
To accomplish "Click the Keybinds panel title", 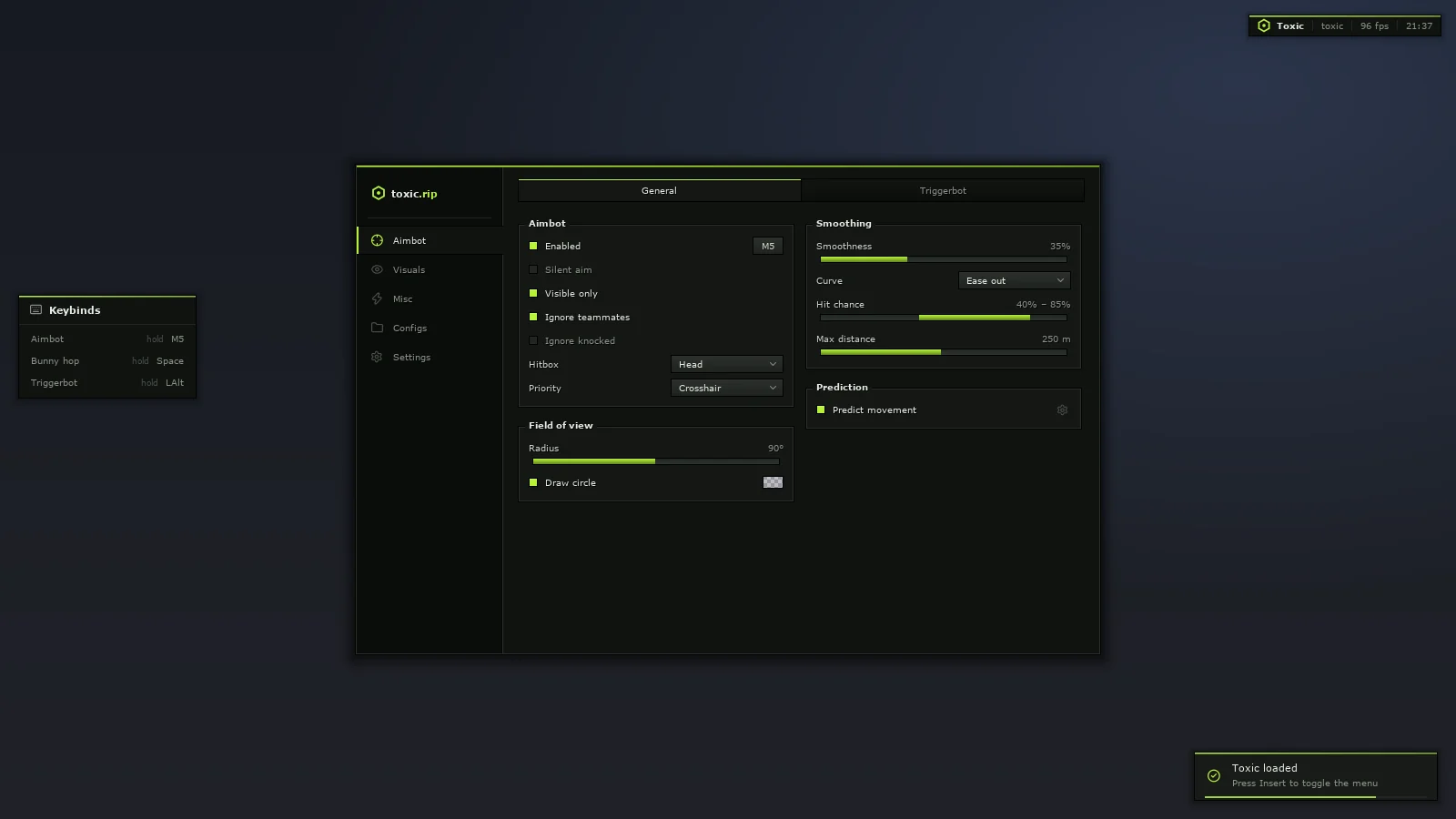I will click(75, 310).
